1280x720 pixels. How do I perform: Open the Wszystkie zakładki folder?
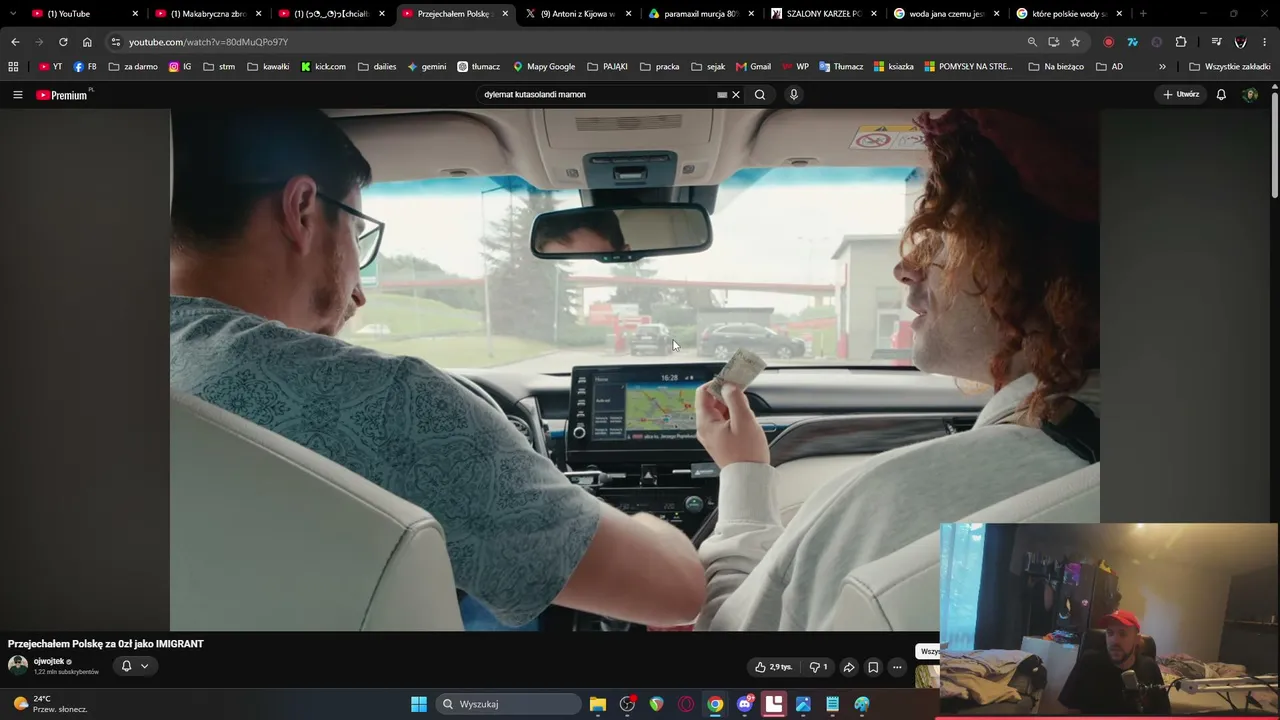point(1230,67)
